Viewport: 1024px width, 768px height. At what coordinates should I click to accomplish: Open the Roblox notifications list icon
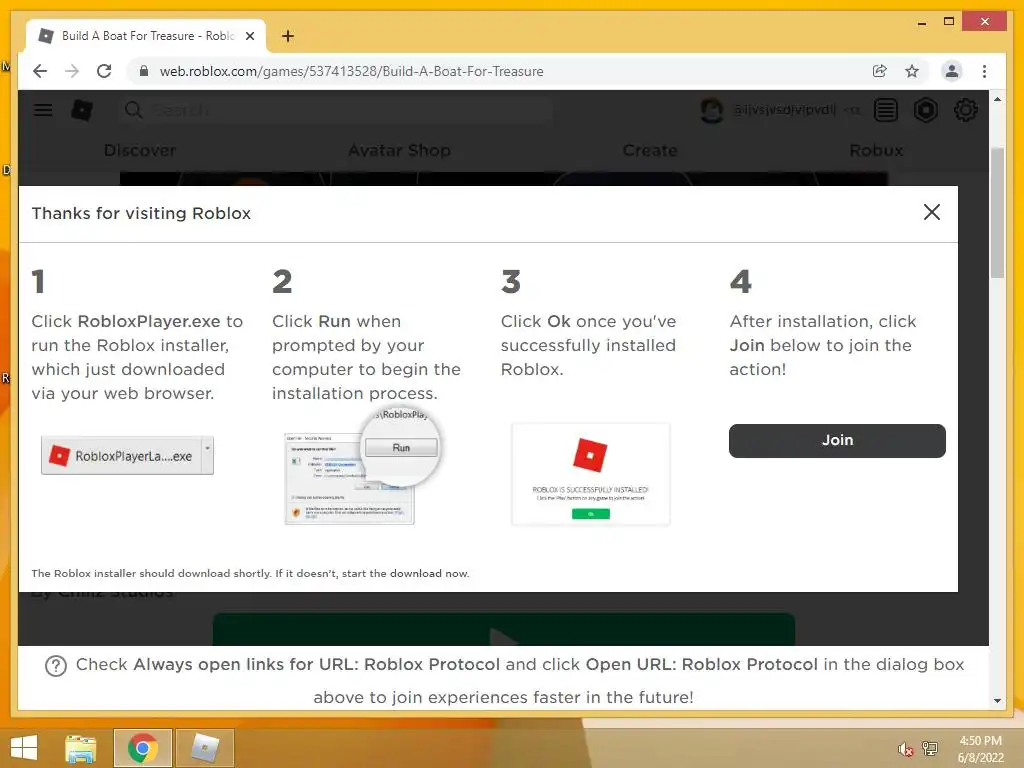[886, 110]
